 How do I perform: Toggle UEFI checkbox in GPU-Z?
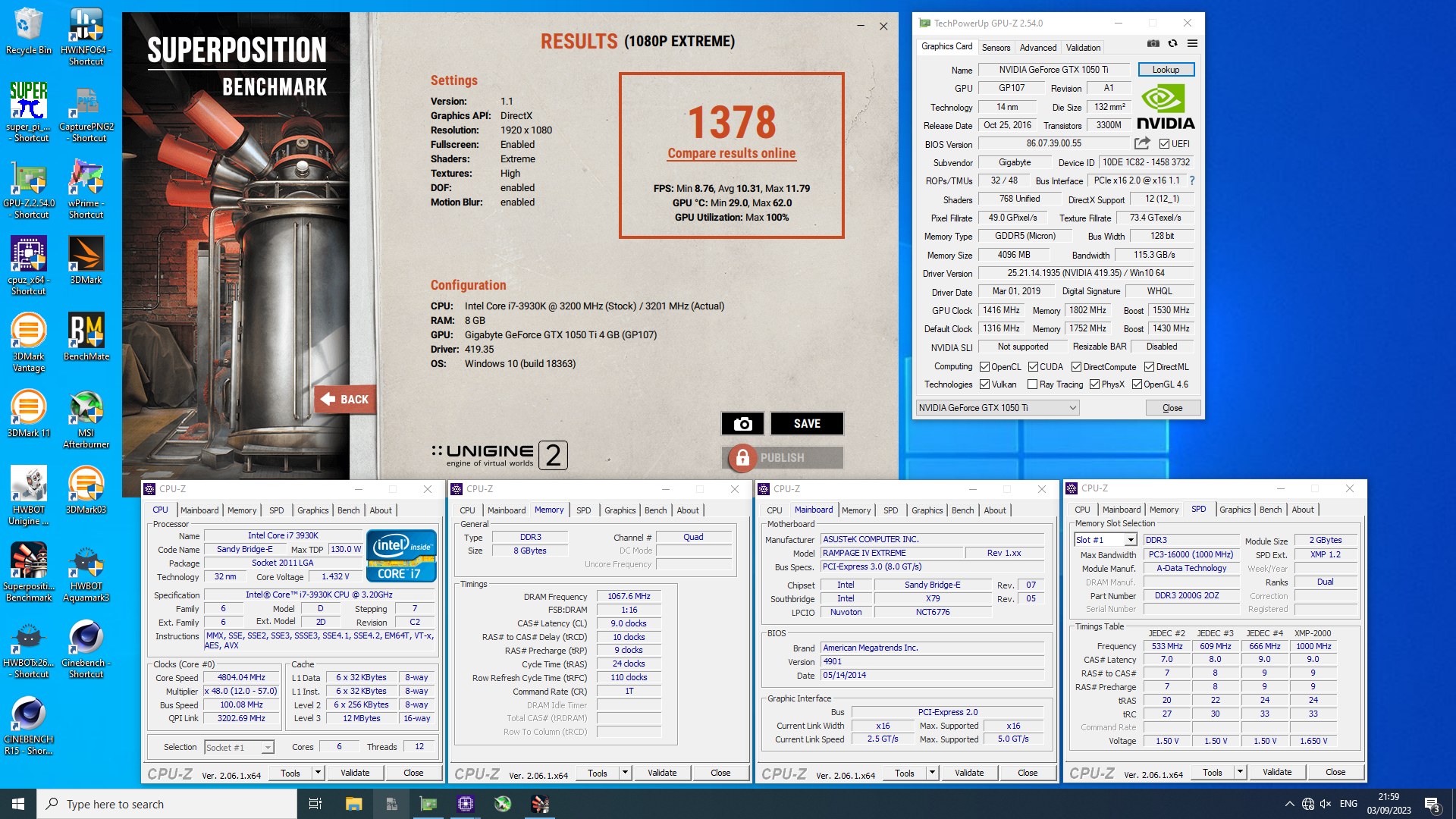pos(1164,144)
